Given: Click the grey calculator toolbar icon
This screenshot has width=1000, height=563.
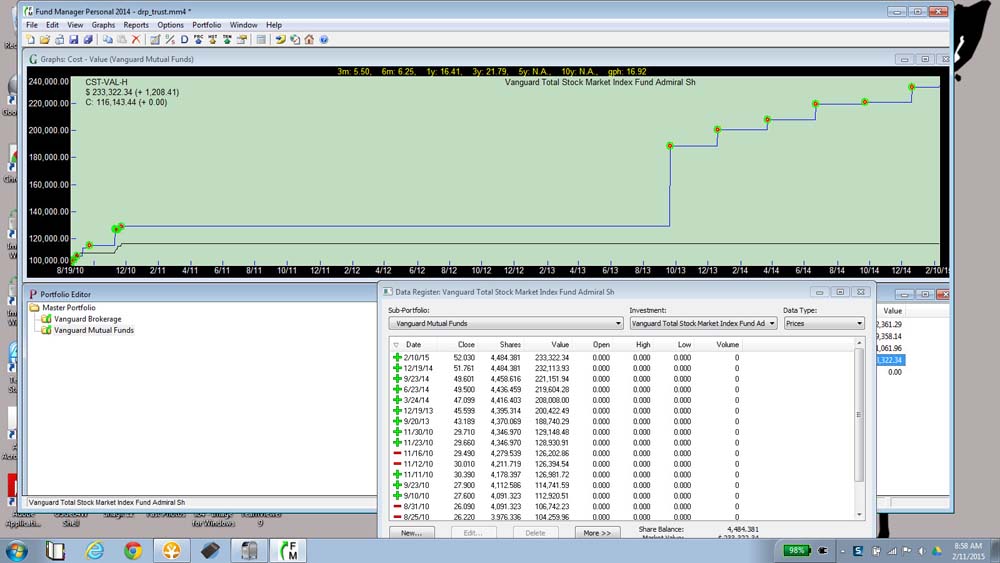Looking at the screenshot, I should (x=261, y=40).
